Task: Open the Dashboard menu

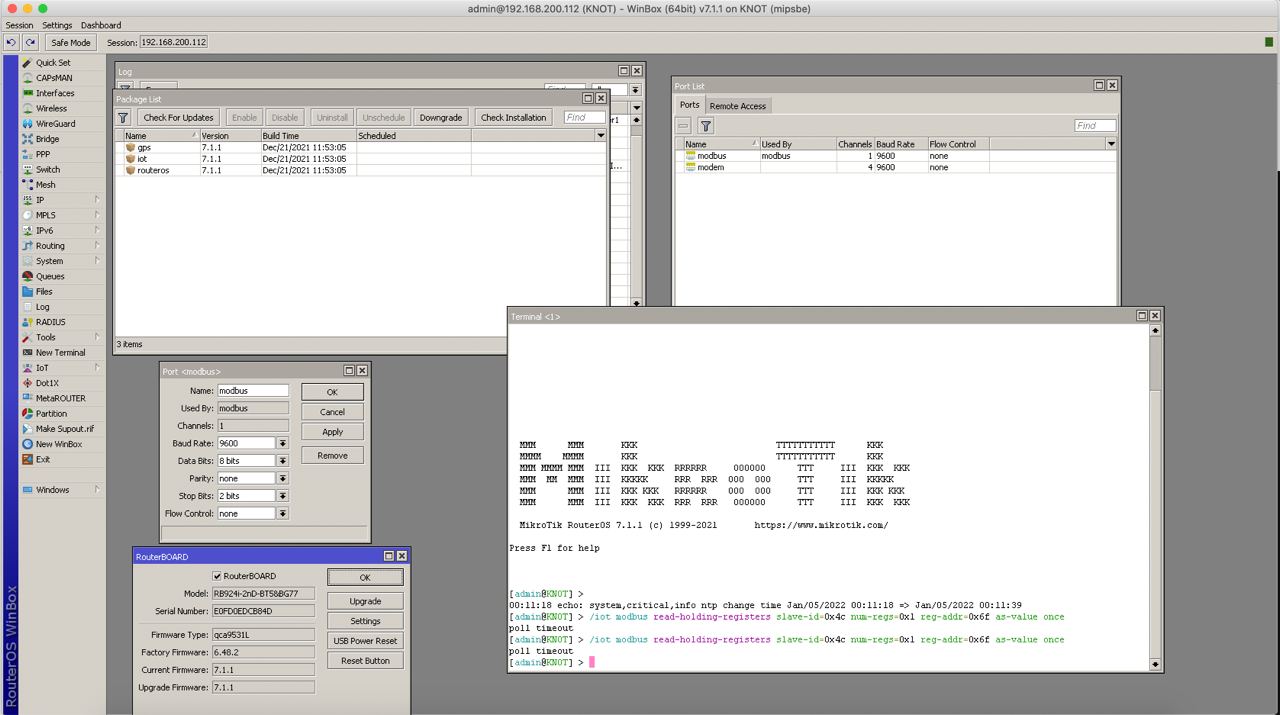Action: pos(101,25)
